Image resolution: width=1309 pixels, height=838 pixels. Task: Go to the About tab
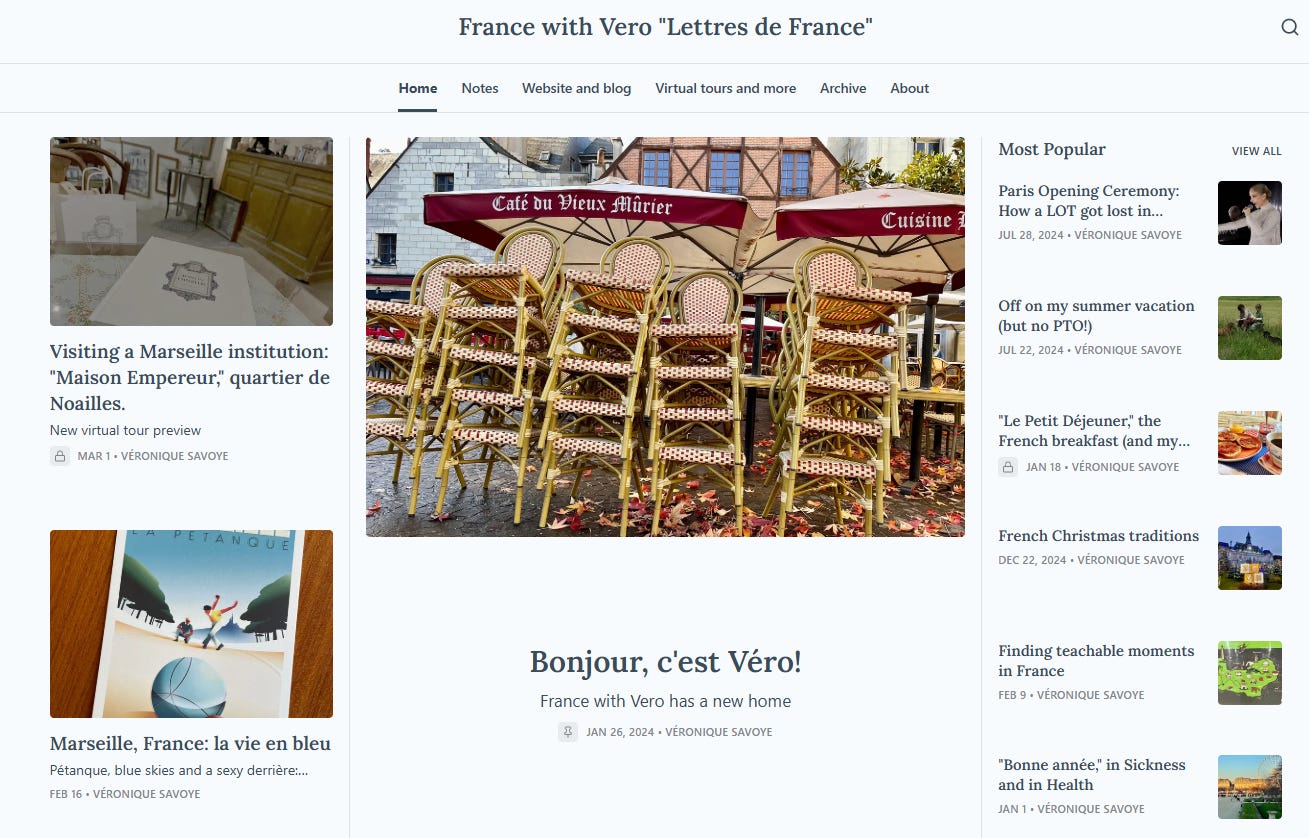tap(910, 88)
